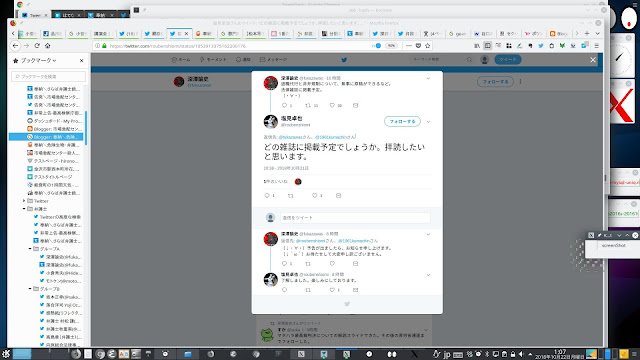Click the Twitter bird logo in header
640x360 pixels.
click(344, 60)
